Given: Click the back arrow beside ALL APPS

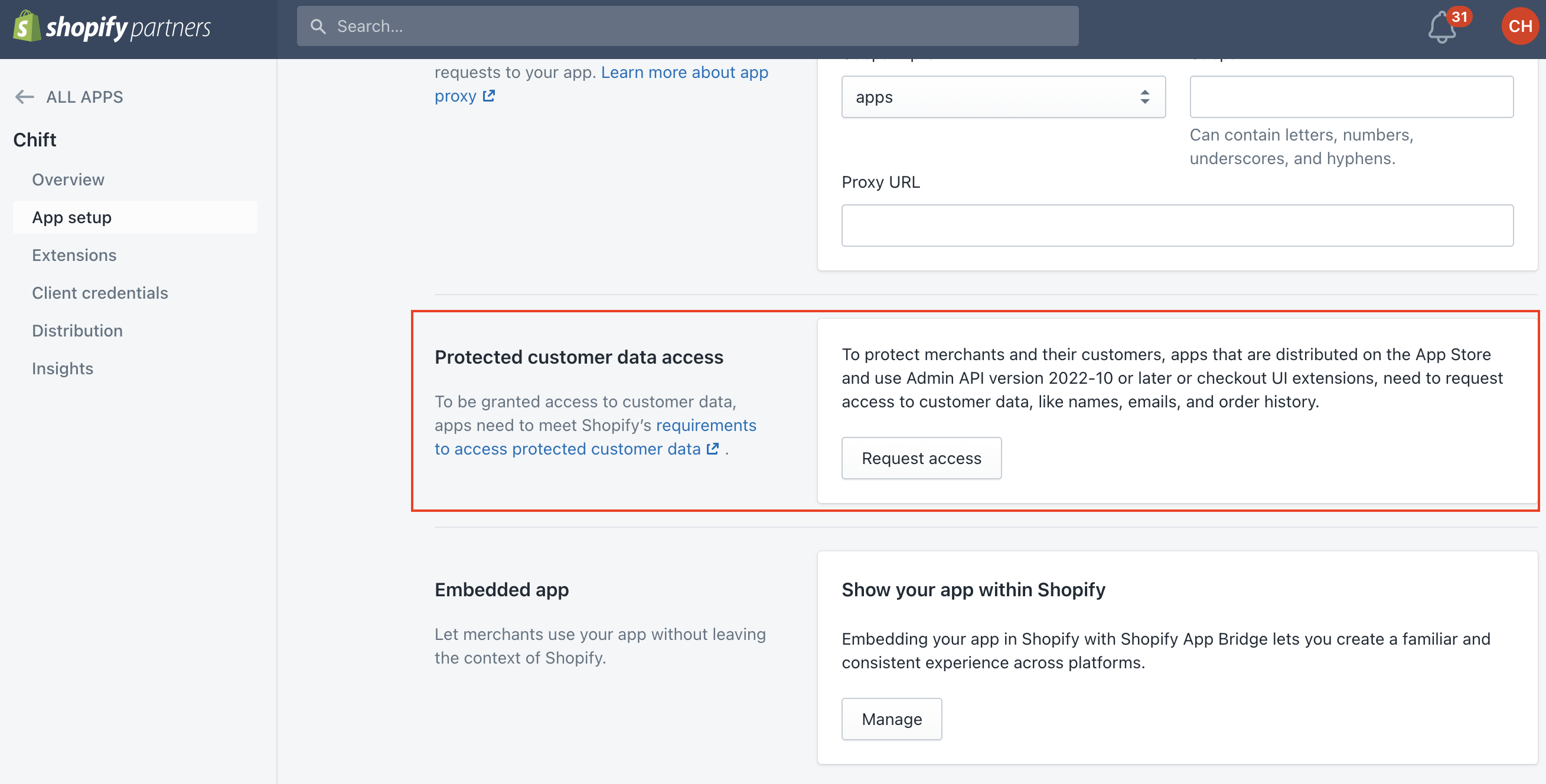Looking at the screenshot, I should [x=25, y=97].
